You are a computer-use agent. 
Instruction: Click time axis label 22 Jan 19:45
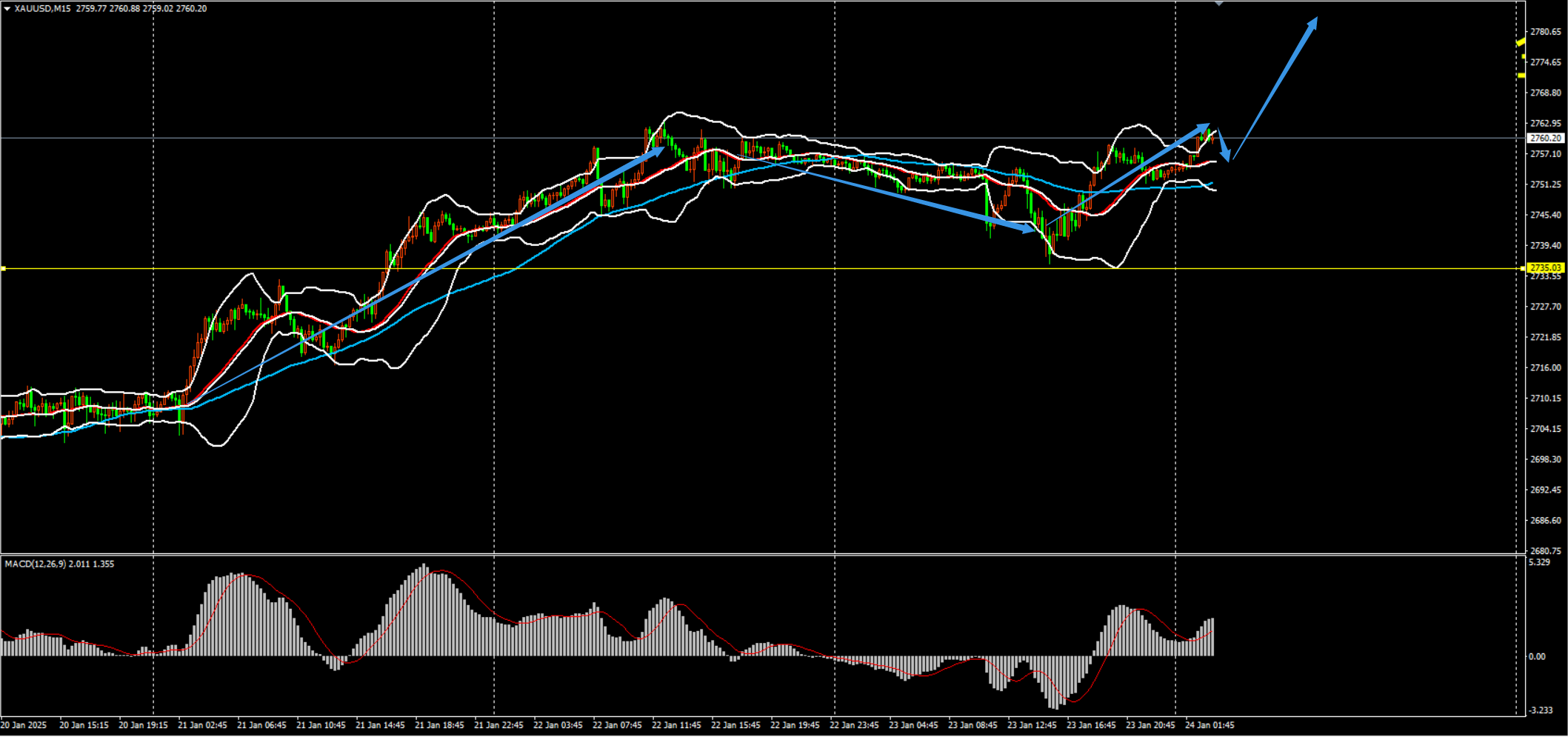(795, 725)
